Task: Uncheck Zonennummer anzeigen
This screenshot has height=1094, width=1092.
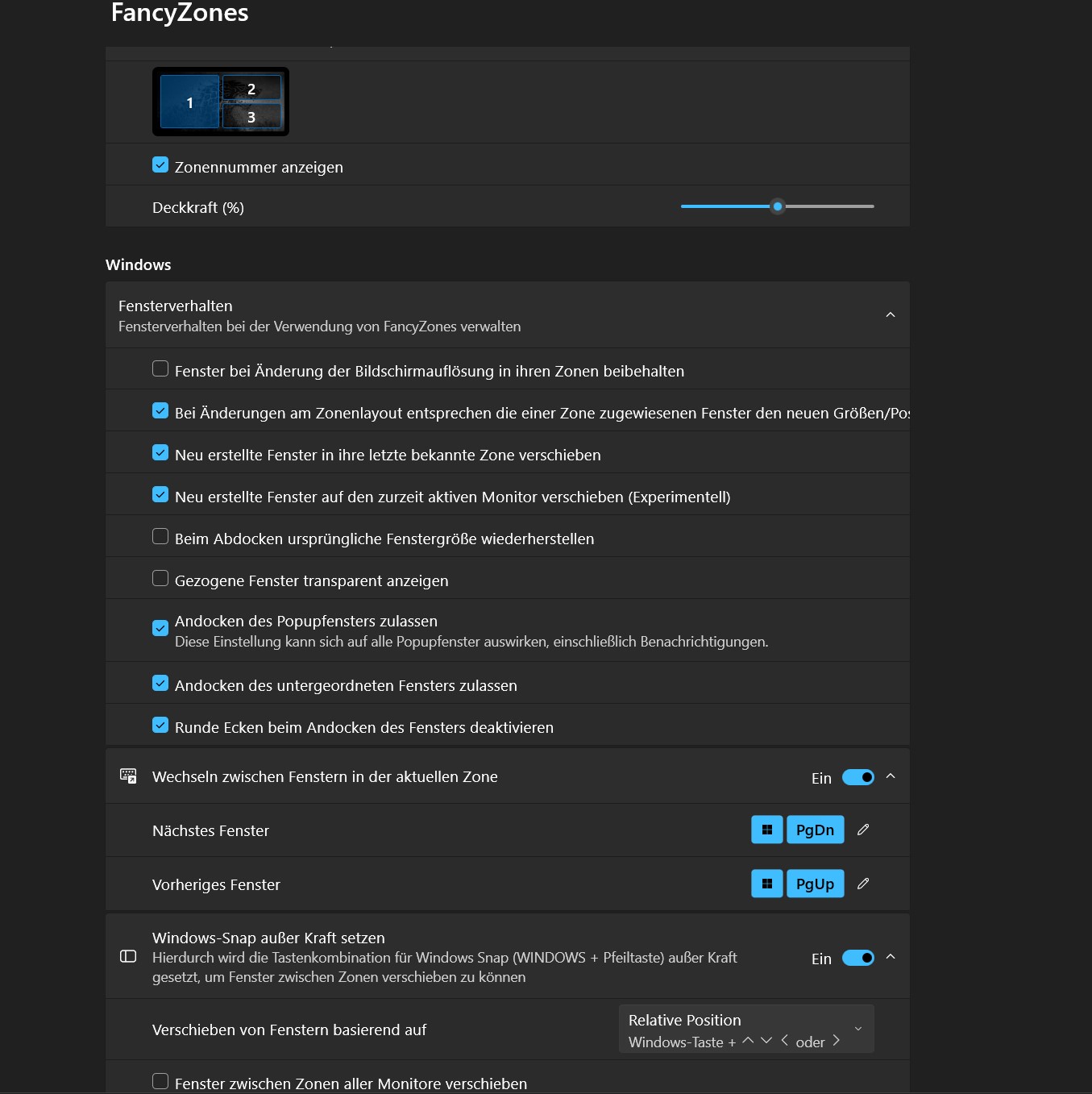Action: tap(160, 164)
